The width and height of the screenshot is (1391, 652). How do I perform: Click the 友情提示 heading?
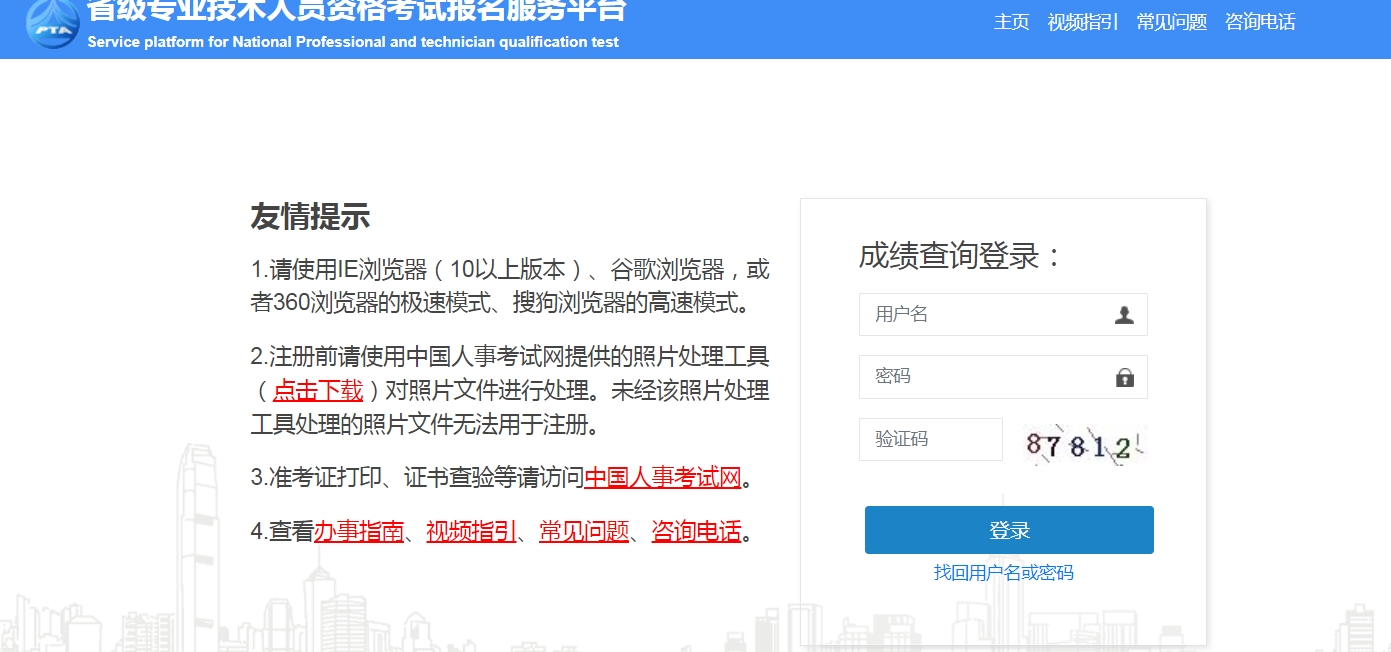pos(310,216)
